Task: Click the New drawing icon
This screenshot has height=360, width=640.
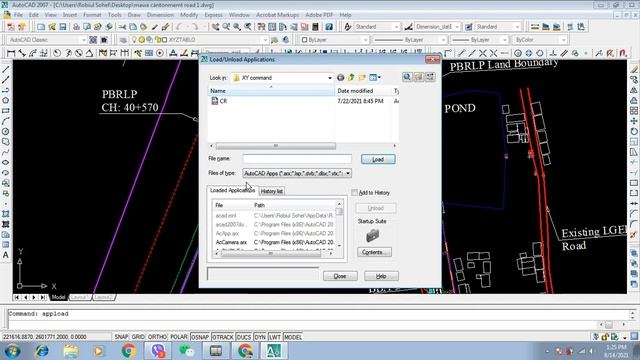Action: (41, 27)
